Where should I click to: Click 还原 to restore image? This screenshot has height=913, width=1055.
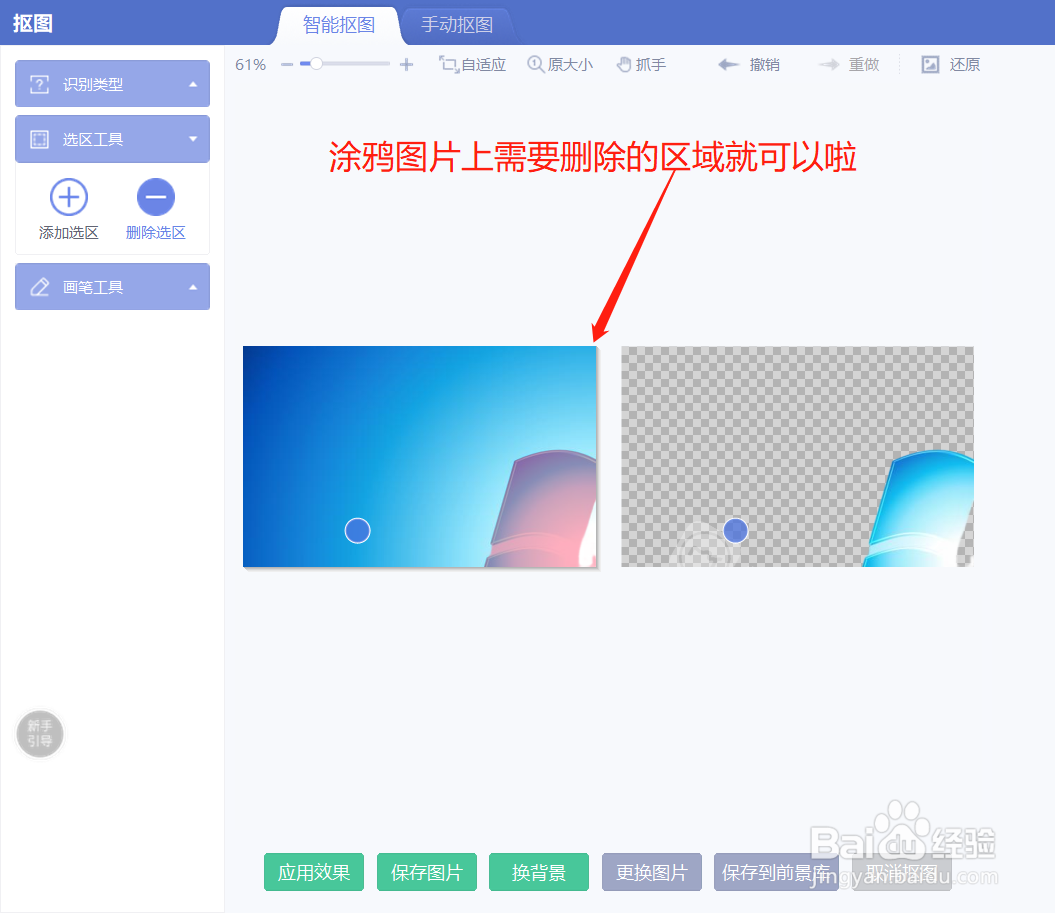pos(951,65)
